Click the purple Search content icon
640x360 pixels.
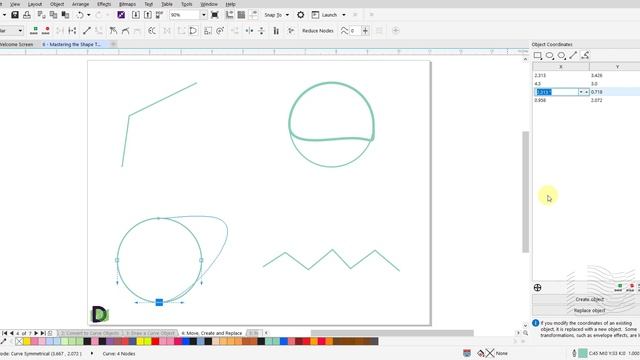[x=121, y=15]
